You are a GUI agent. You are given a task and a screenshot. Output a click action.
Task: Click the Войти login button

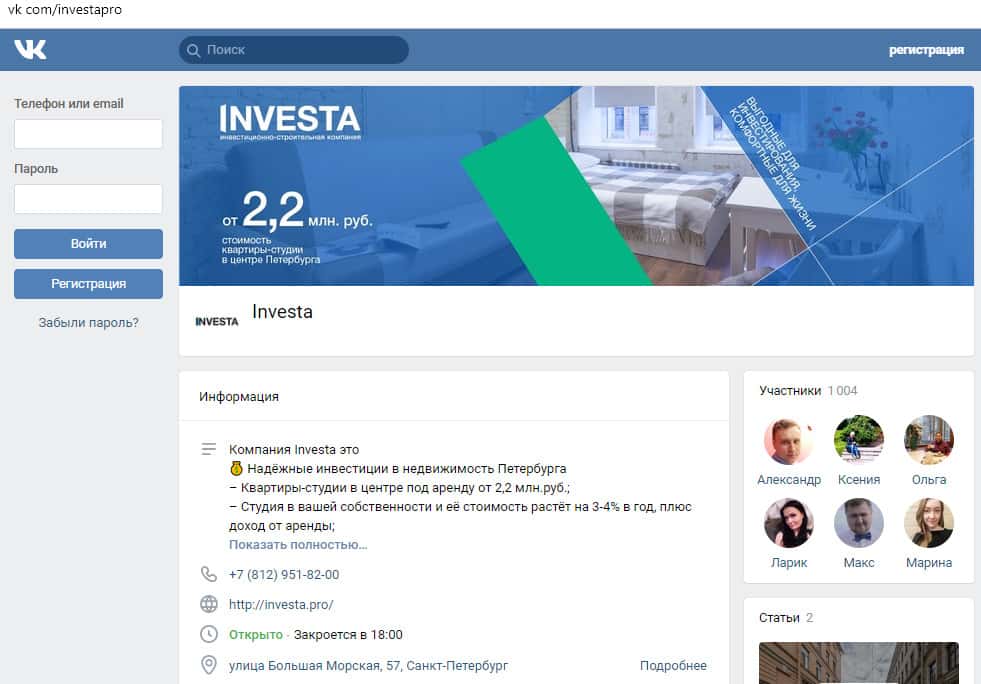pos(88,243)
